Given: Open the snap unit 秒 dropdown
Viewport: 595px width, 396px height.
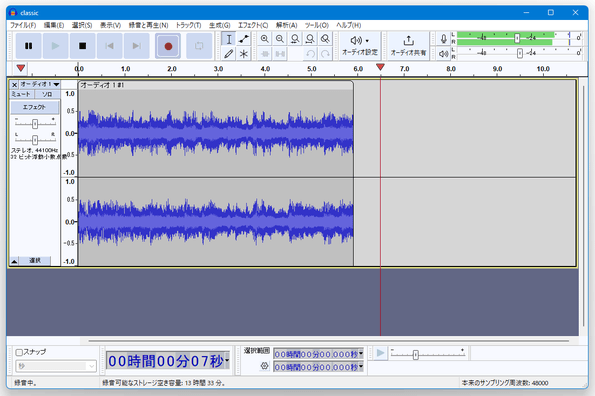Looking at the screenshot, I should [x=56, y=366].
